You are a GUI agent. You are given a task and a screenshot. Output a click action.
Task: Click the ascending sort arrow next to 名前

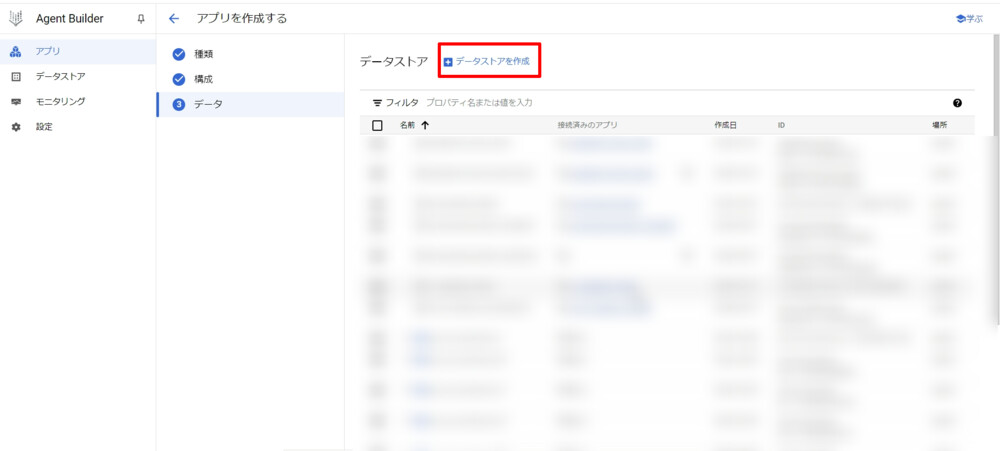[425, 126]
